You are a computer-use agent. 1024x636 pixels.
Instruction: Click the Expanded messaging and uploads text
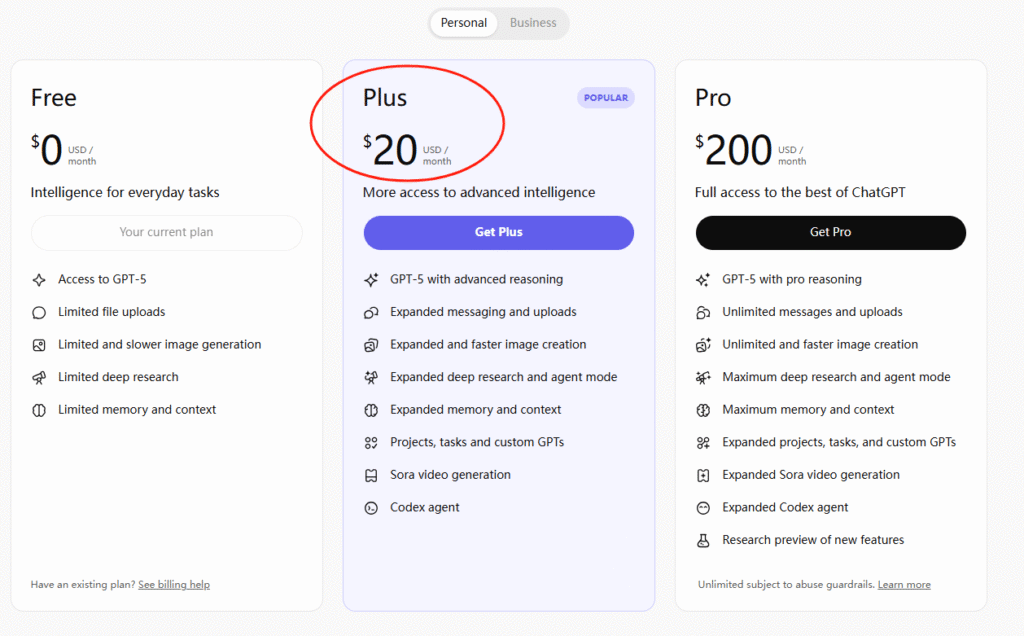(483, 312)
